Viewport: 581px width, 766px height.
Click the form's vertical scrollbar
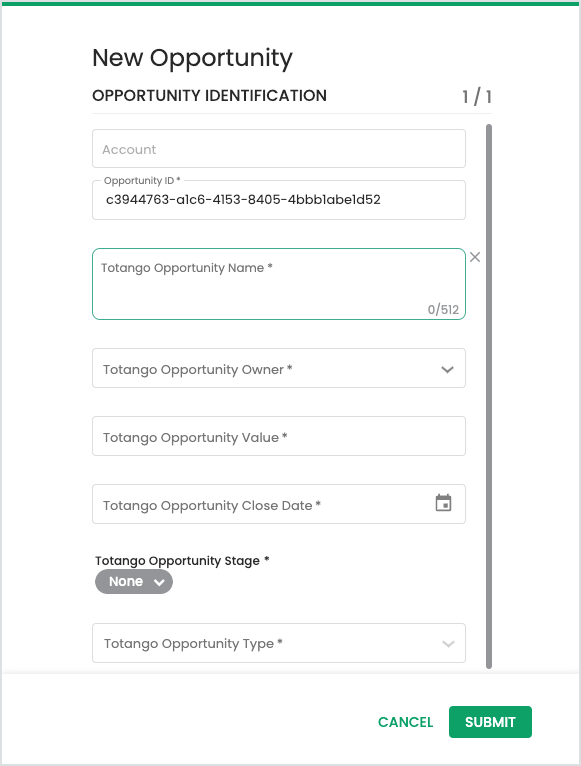(489, 396)
